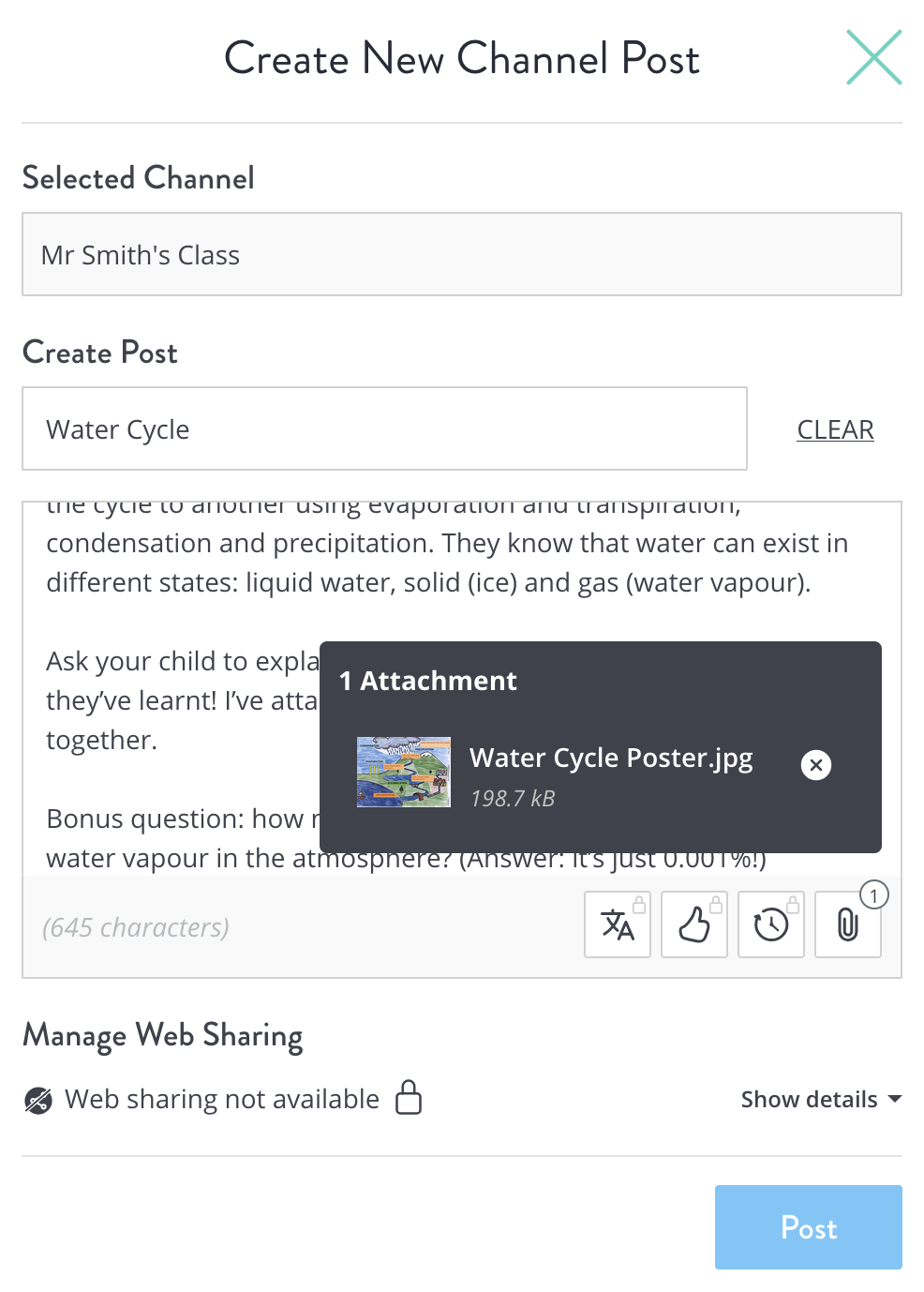Viewport: 924px width, 1292px height.
Task: Click the web sharing unavailable link icon
Action: coord(38,1100)
